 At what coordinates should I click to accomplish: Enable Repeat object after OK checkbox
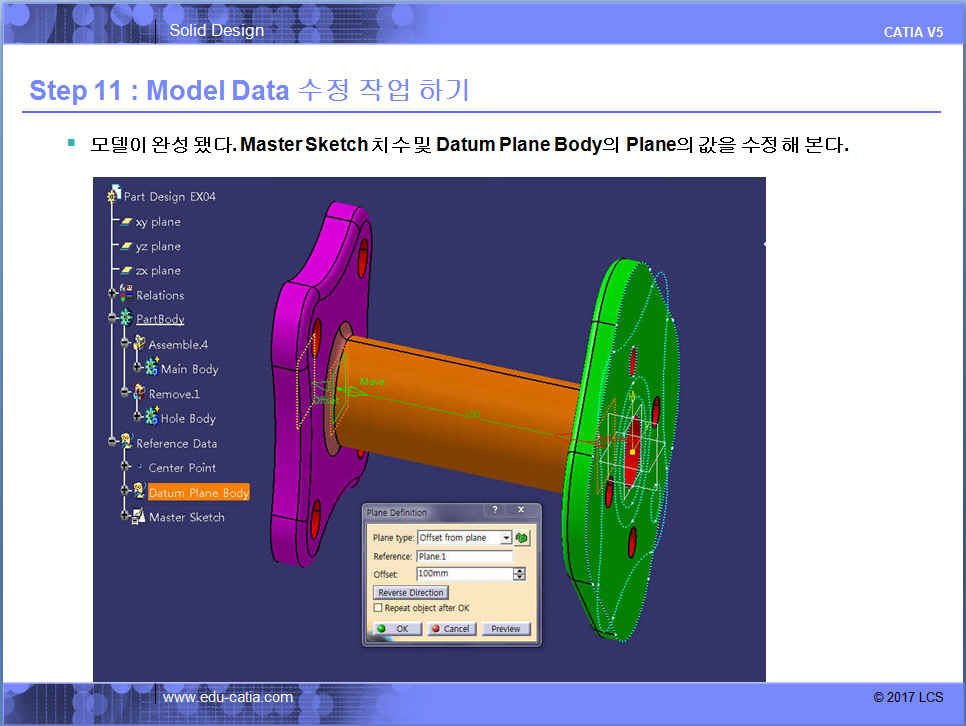point(378,608)
